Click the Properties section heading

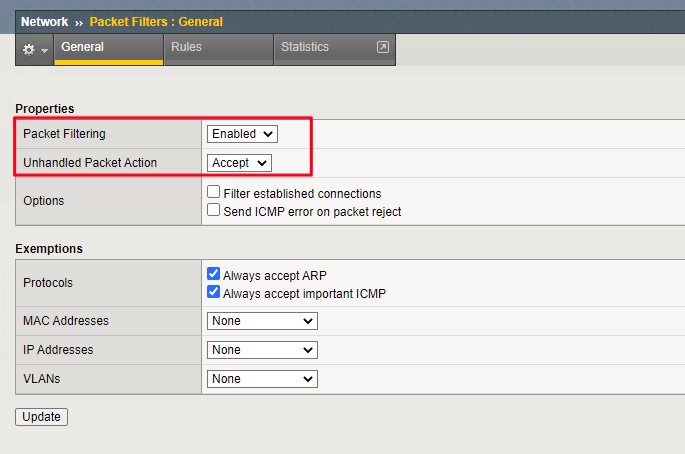coord(45,108)
